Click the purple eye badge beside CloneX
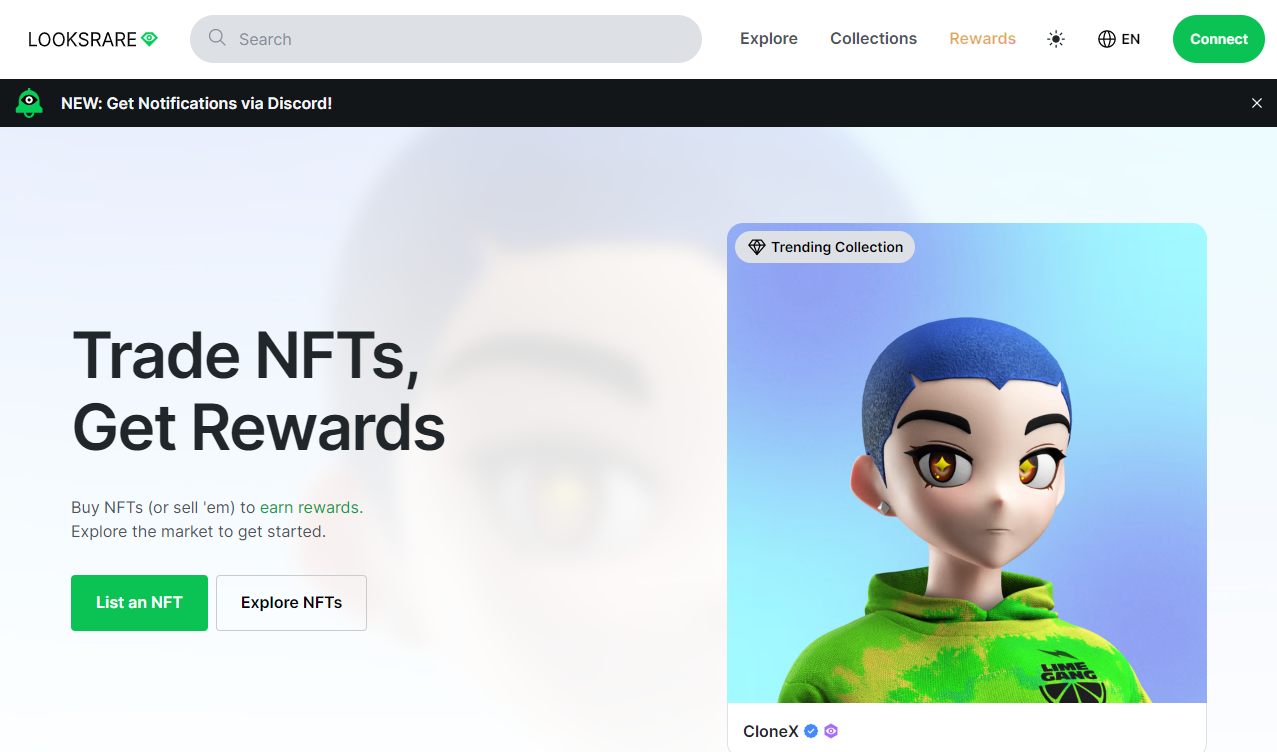This screenshot has height=752, width=1277. point(831,731)
